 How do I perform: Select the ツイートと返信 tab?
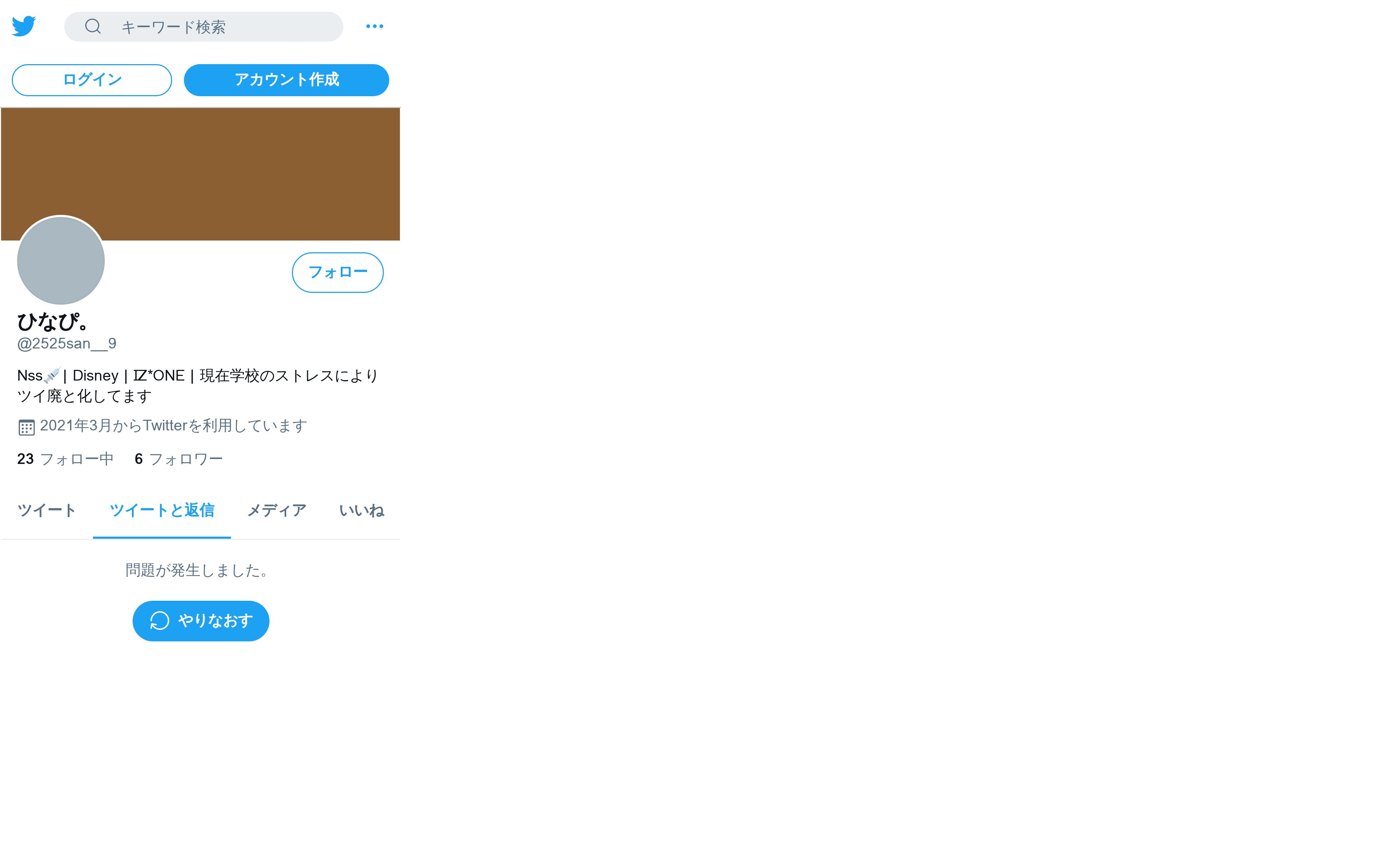coord(162,511)
